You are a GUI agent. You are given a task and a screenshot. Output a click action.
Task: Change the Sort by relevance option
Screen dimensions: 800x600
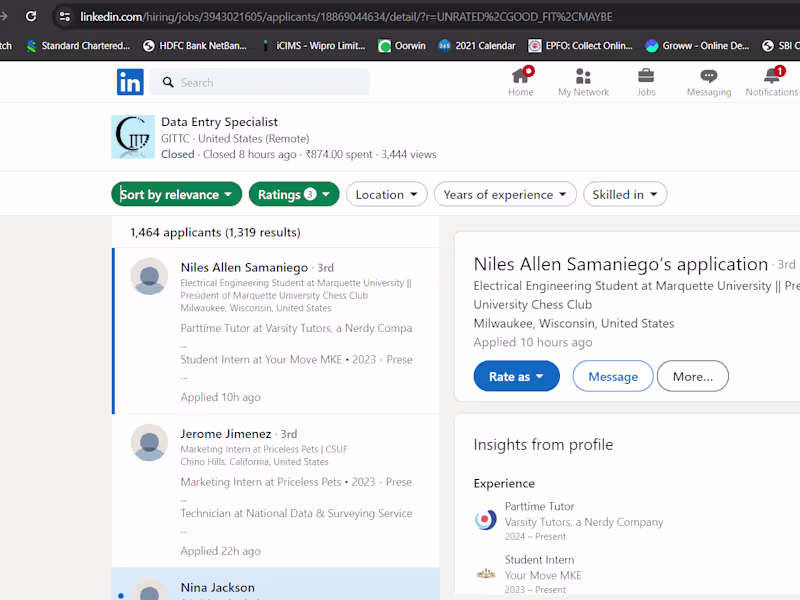[x=176, y=194]
